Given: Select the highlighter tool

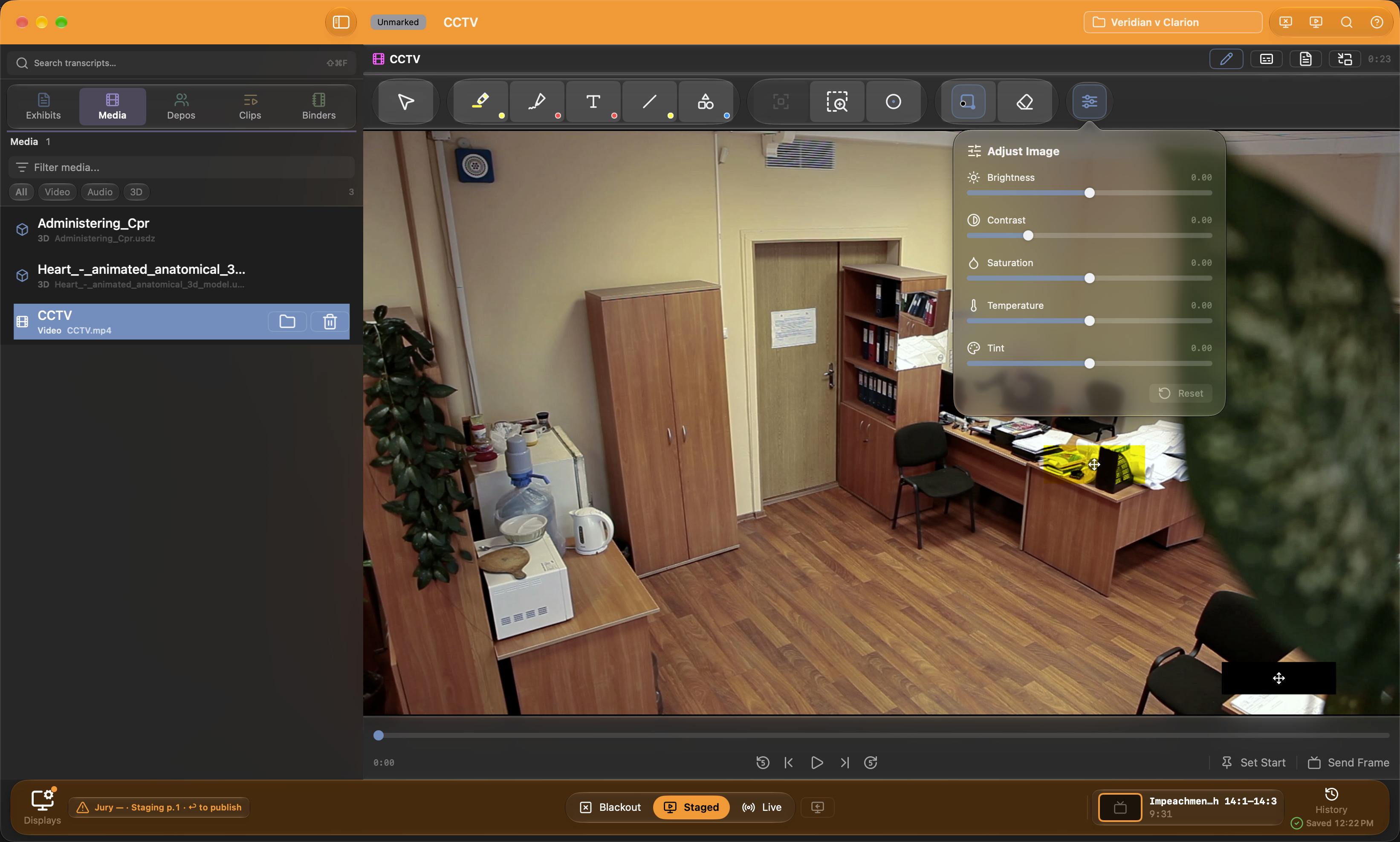Looking at the screenshot, I should tap(480, 102).
